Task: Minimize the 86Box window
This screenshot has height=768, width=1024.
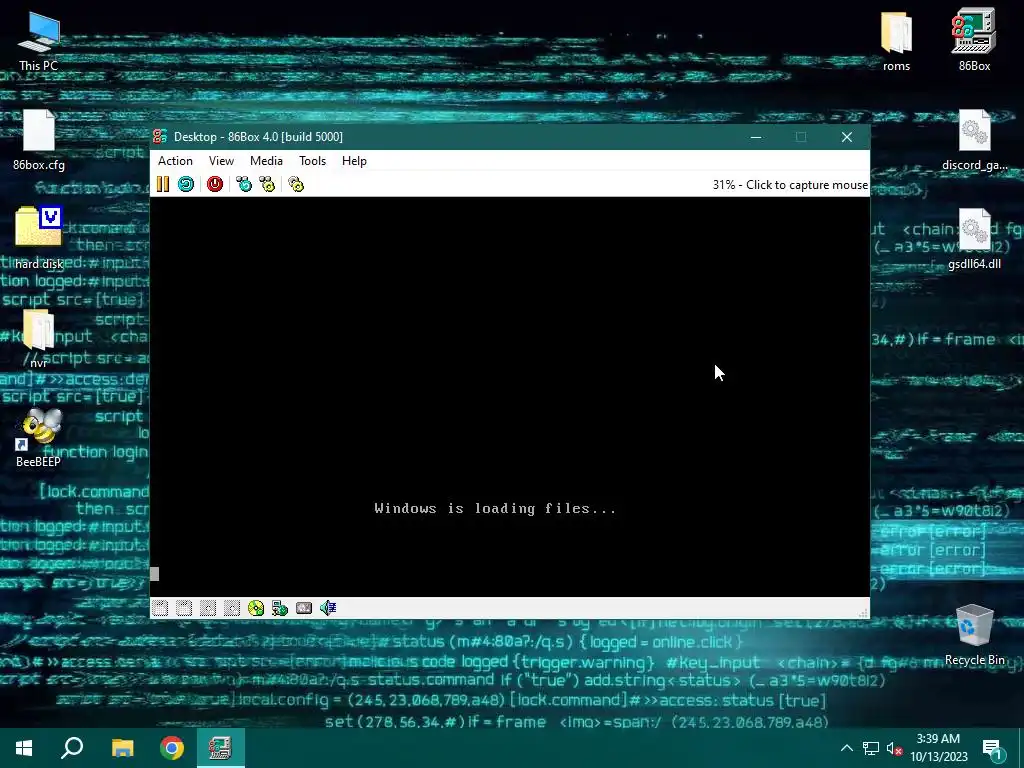Action: 756,136
